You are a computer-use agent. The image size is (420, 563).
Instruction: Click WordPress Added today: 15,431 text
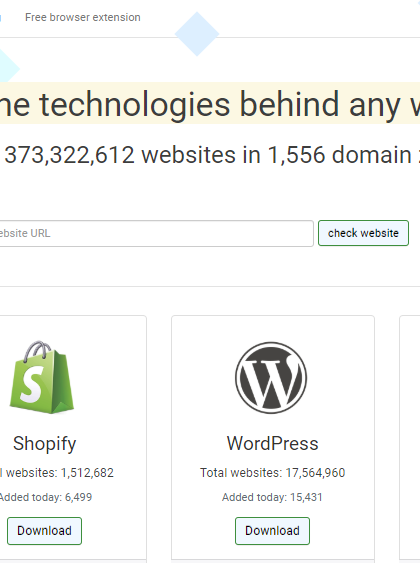[x=272, y=497]
